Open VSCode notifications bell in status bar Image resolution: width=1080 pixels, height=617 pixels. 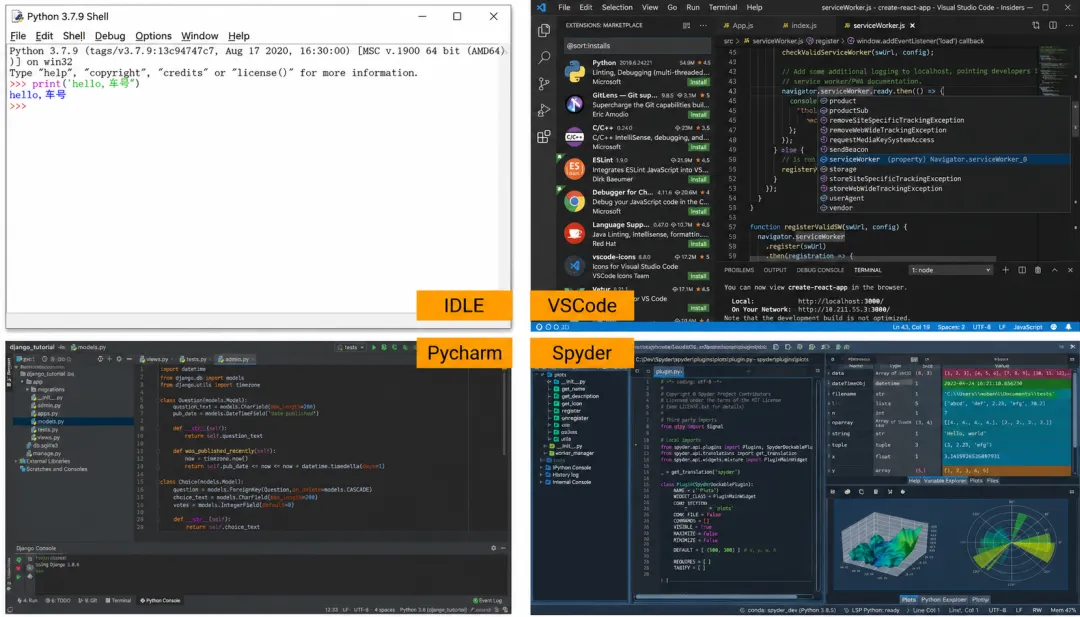coord(1068,327)
